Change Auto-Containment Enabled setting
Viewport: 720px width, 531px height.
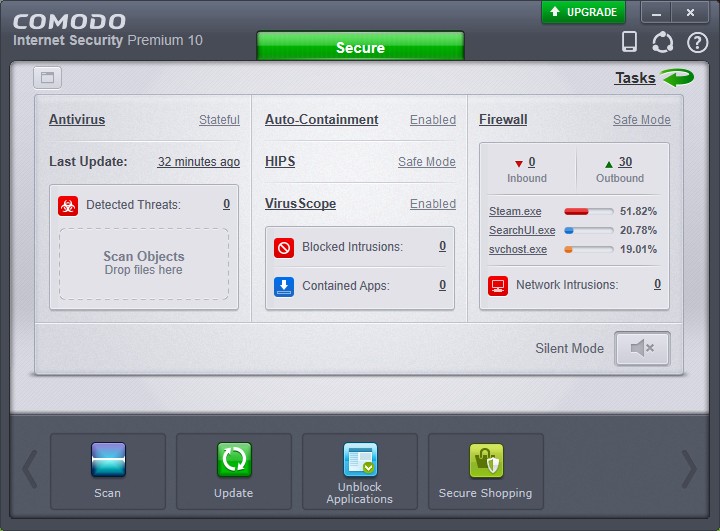coord(433,120)
